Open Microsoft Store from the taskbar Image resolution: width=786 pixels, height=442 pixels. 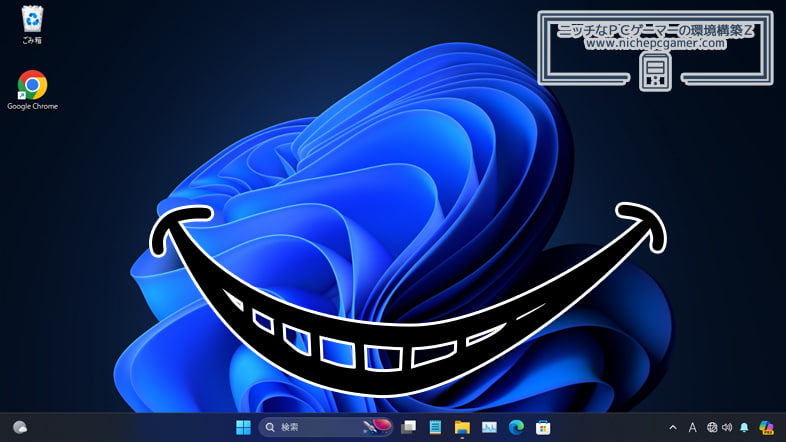click(x=543, y=427)
